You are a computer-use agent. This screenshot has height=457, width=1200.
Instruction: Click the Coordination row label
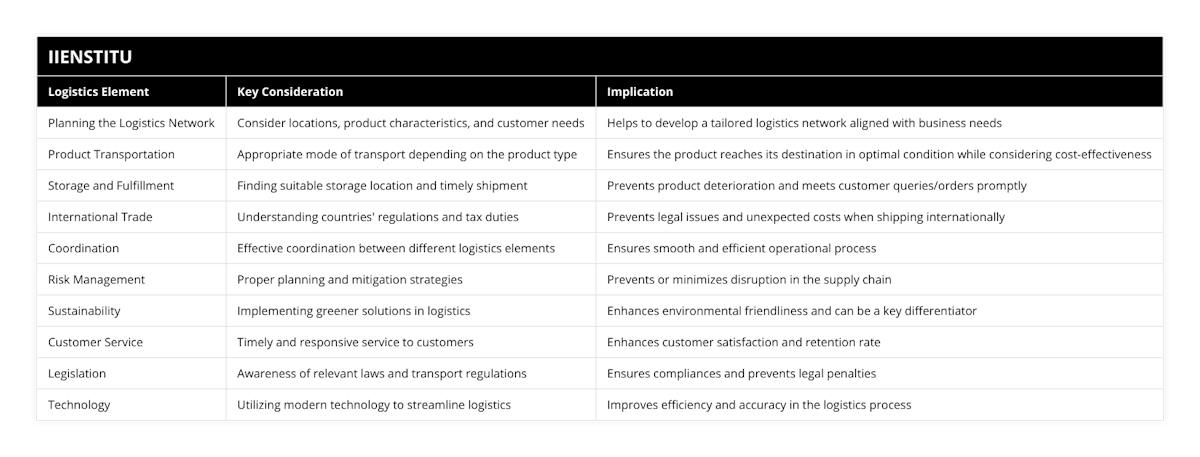[x=83, y=248]
